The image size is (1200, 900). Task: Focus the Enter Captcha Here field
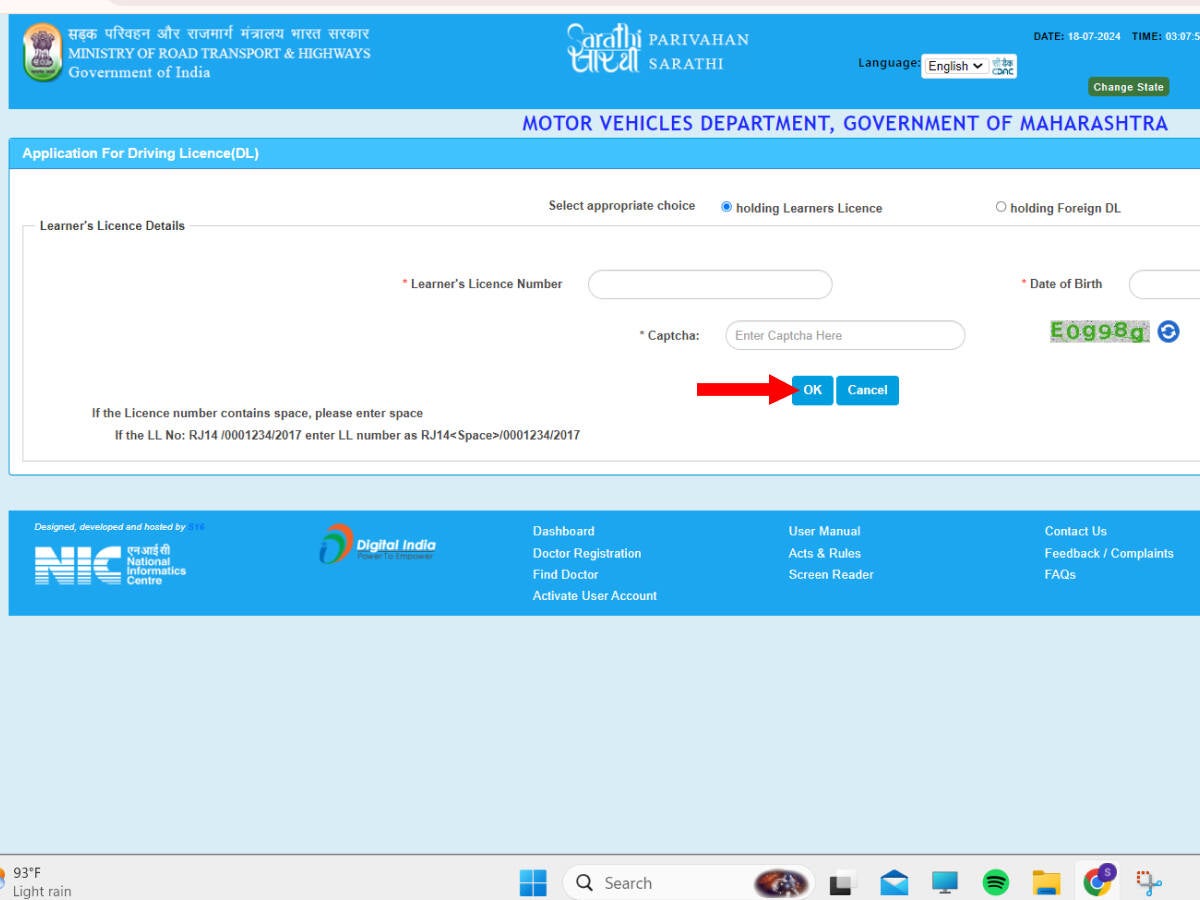845,336
